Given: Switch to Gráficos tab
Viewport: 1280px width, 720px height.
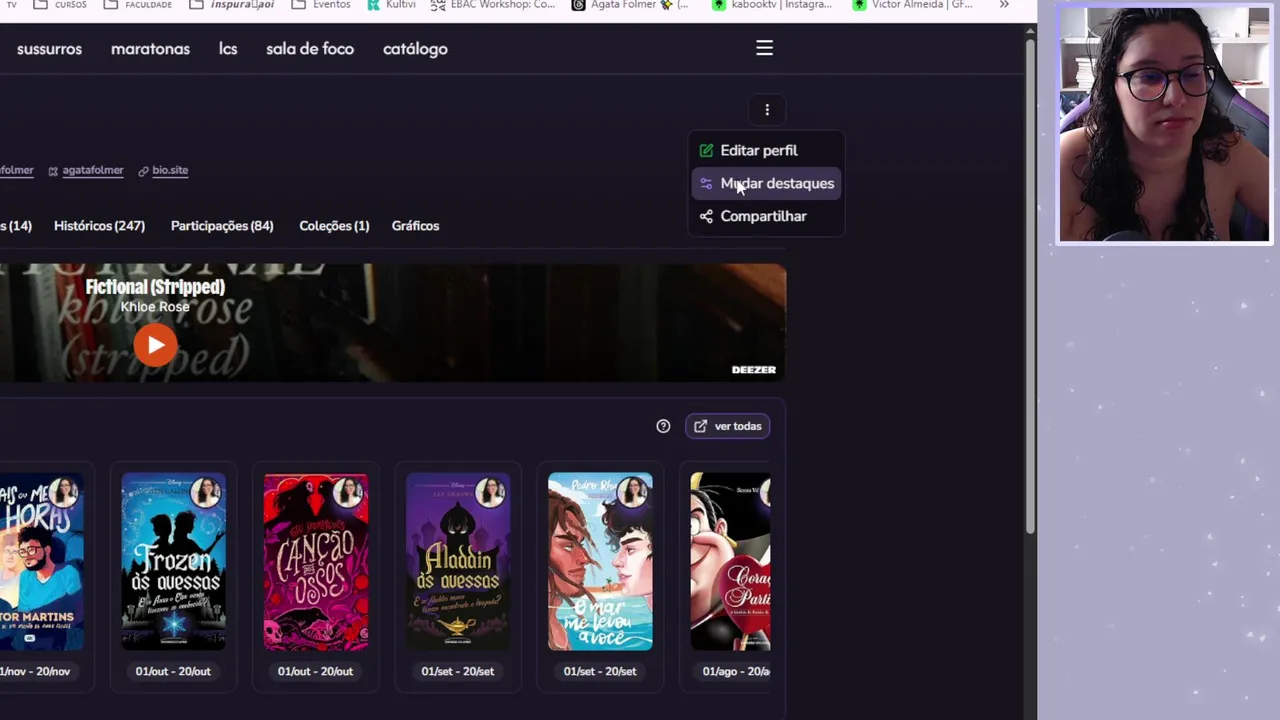Looking at the screenshot, I should (x=415, y=226).
